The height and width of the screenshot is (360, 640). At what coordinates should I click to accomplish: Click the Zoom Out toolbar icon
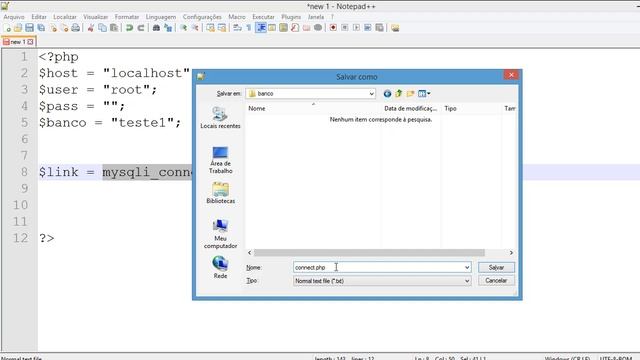coord(195,28)
